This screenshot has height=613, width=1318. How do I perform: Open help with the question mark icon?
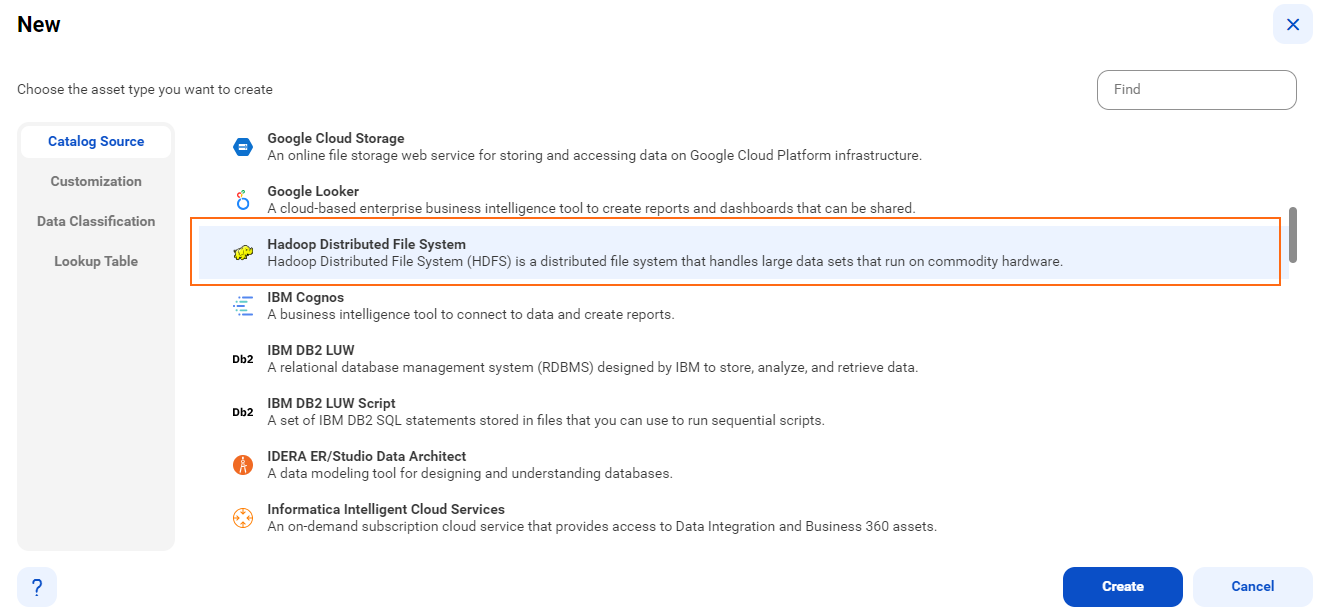tap(37, 587)
